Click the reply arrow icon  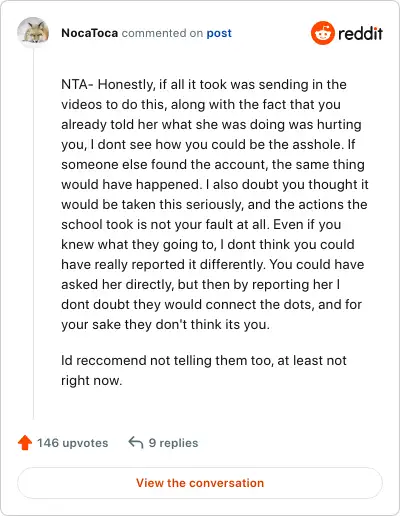(136, 443)
